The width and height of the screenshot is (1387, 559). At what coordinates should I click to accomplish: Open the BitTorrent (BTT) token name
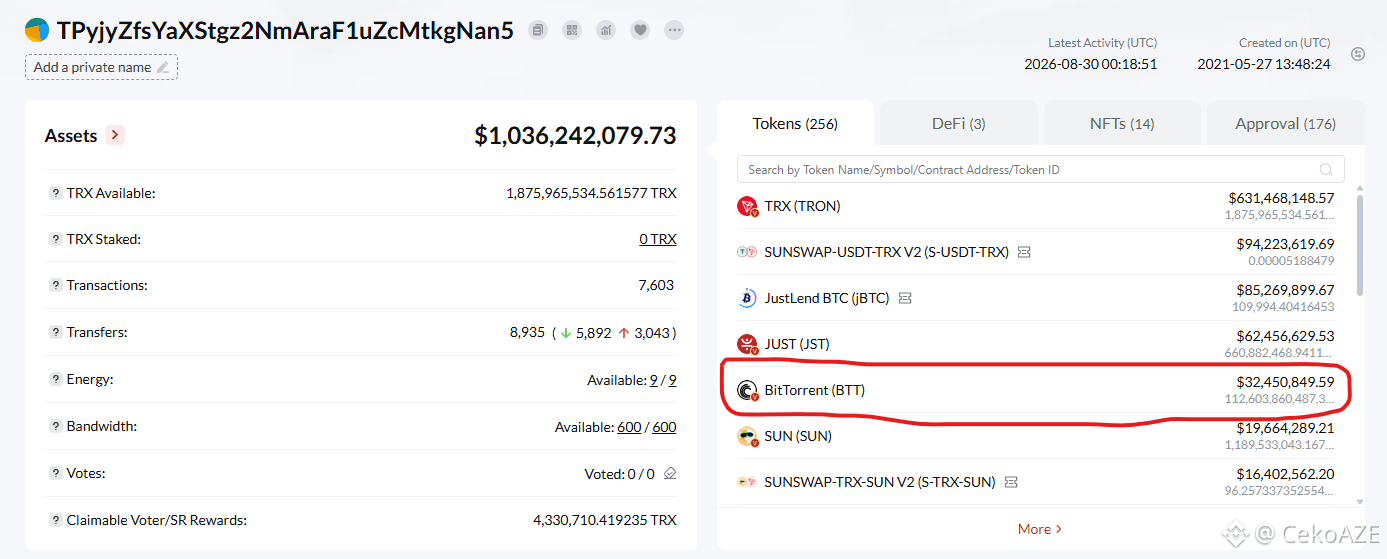pos(814,390)
